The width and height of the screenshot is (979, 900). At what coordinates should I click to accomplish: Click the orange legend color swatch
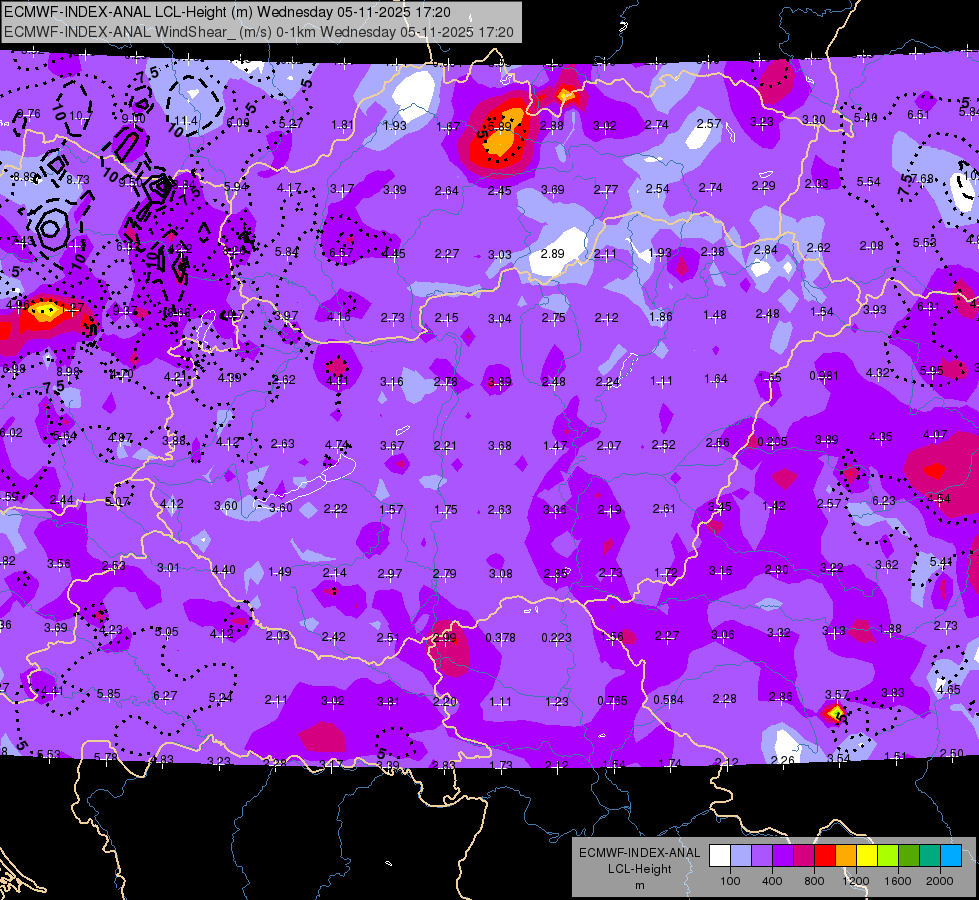pyautogui.click(x=845, y=856)
